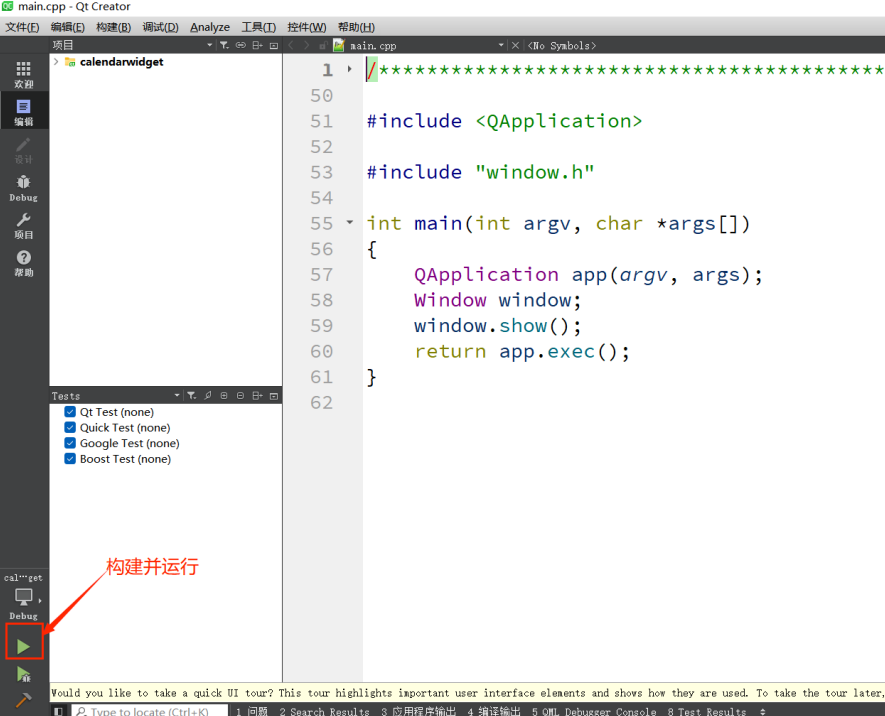This screenshot has width=885, height=716.
Task: Expand all items in Tests panel
Action: [224, 396]
